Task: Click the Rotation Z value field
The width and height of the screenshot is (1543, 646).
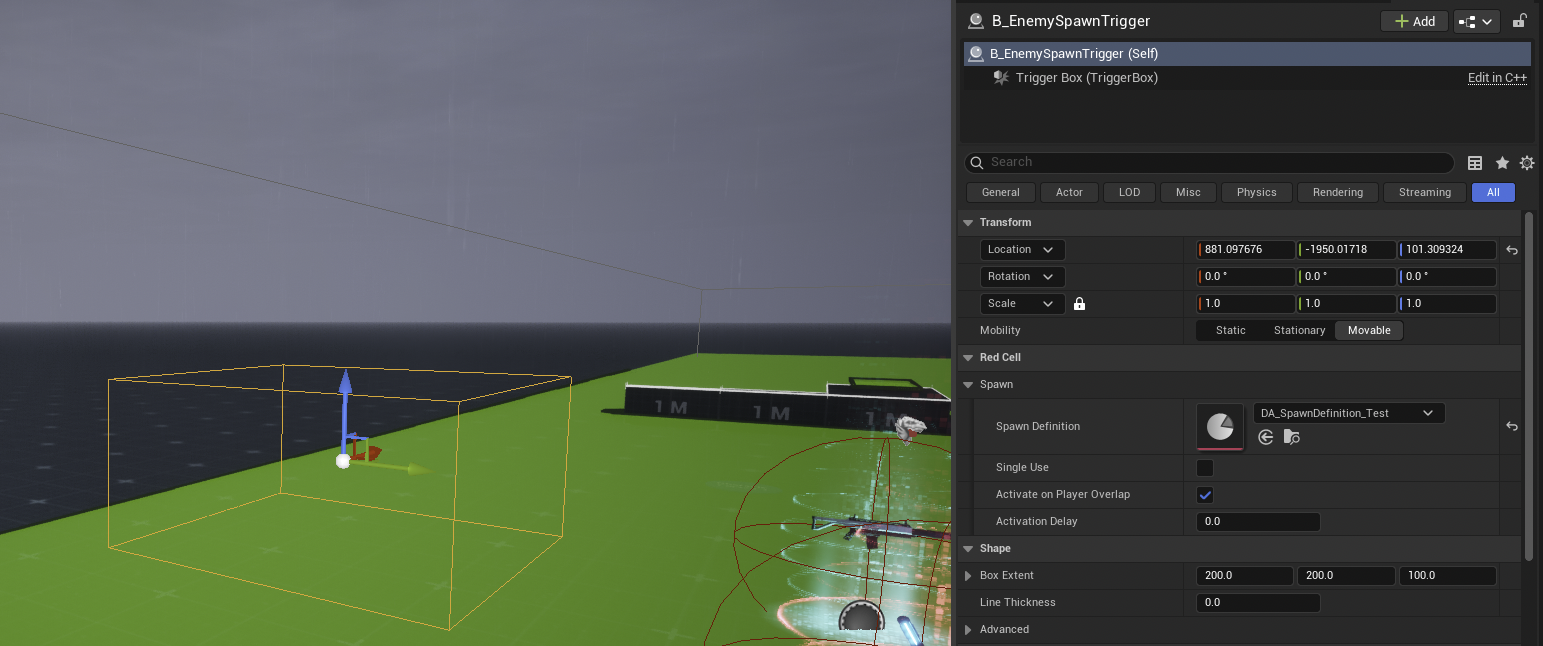Action: pyautogui.click(x=1447, y=276)
